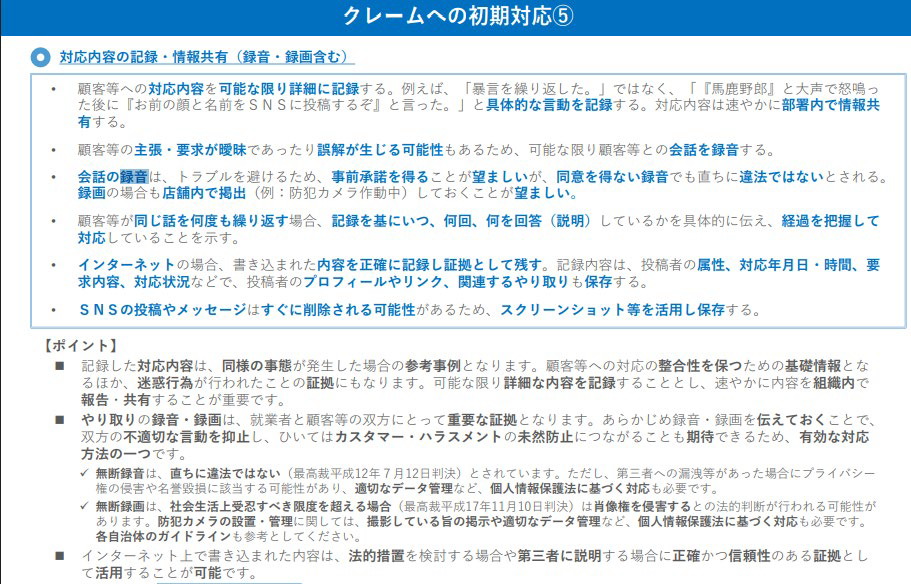Click the bold word 参考事例
Screen dimensions: 911x584
(433, 366)
